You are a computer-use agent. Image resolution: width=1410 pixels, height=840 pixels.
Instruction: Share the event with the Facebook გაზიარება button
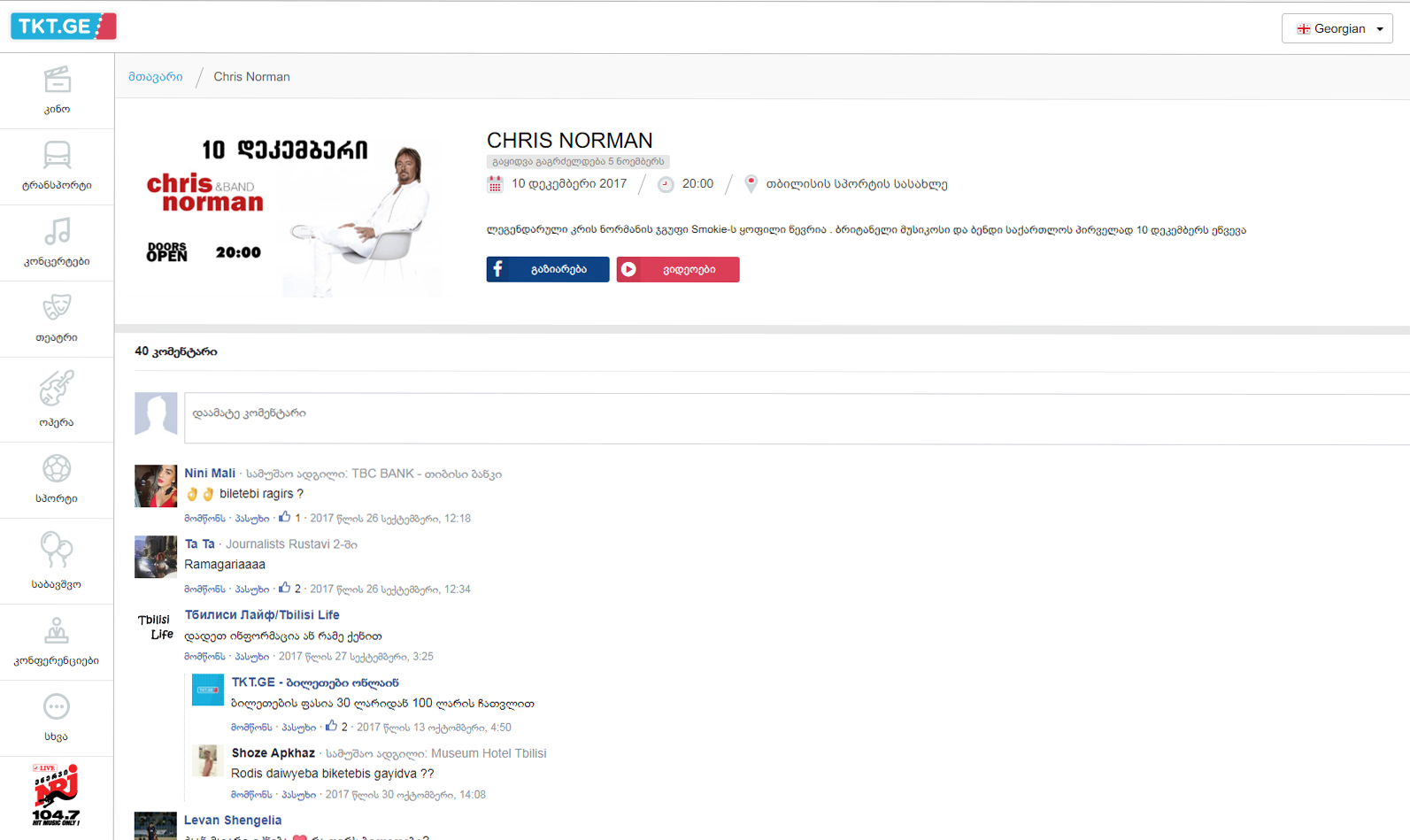click(x=548, y=269)
